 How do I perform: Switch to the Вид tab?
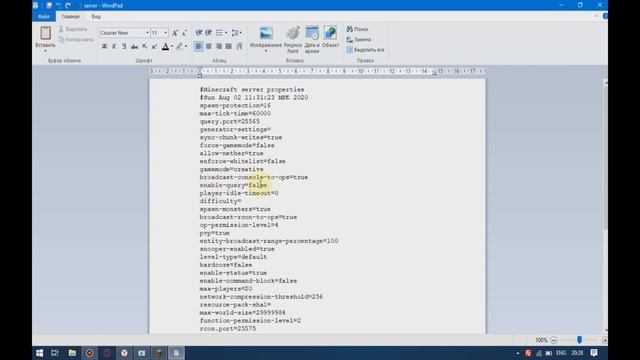(96, 16)
